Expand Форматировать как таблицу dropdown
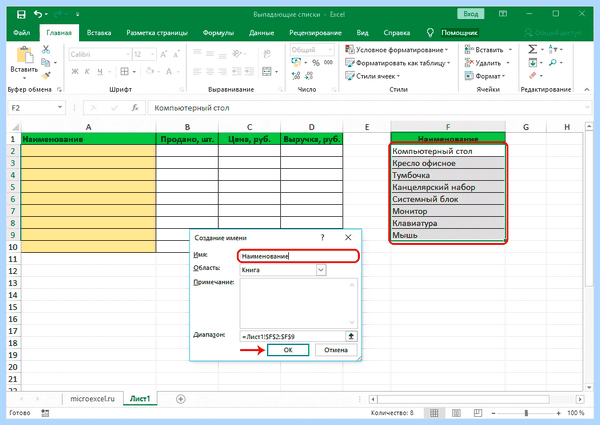The height and width of the screenshot is (425, 600). (448, 63)
